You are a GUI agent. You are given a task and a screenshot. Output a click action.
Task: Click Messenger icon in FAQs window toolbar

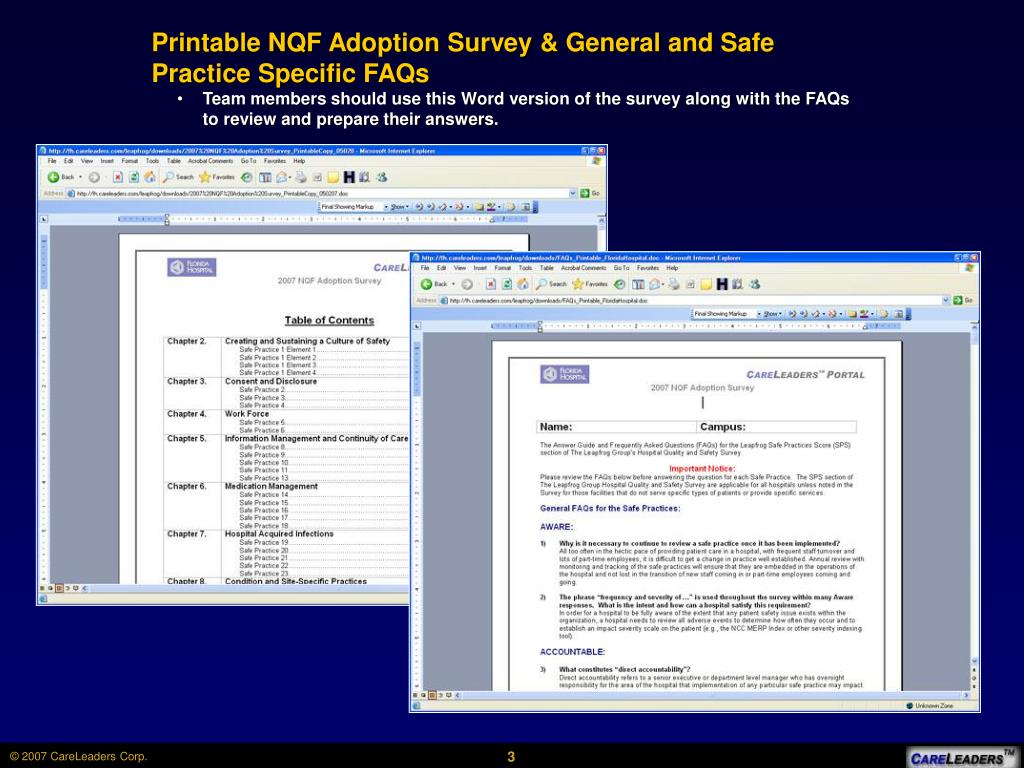click(754, 284)
